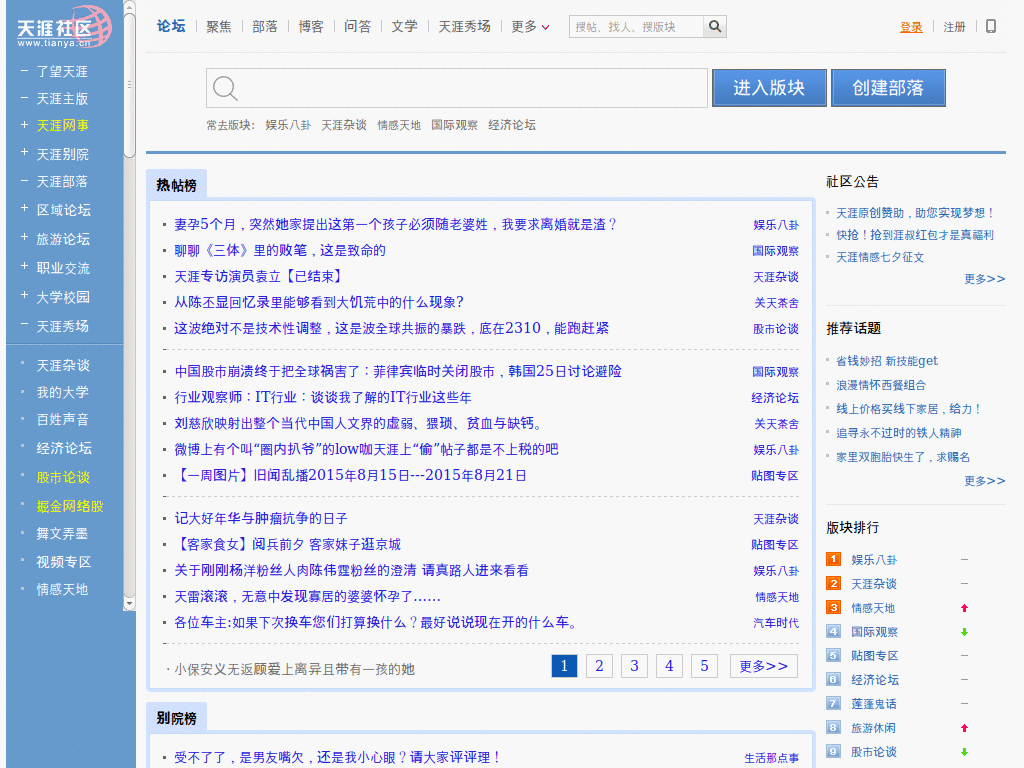1024x768 pixels.
Task: Open 情感天地 in sidebar list
Action: click(62, 589)
